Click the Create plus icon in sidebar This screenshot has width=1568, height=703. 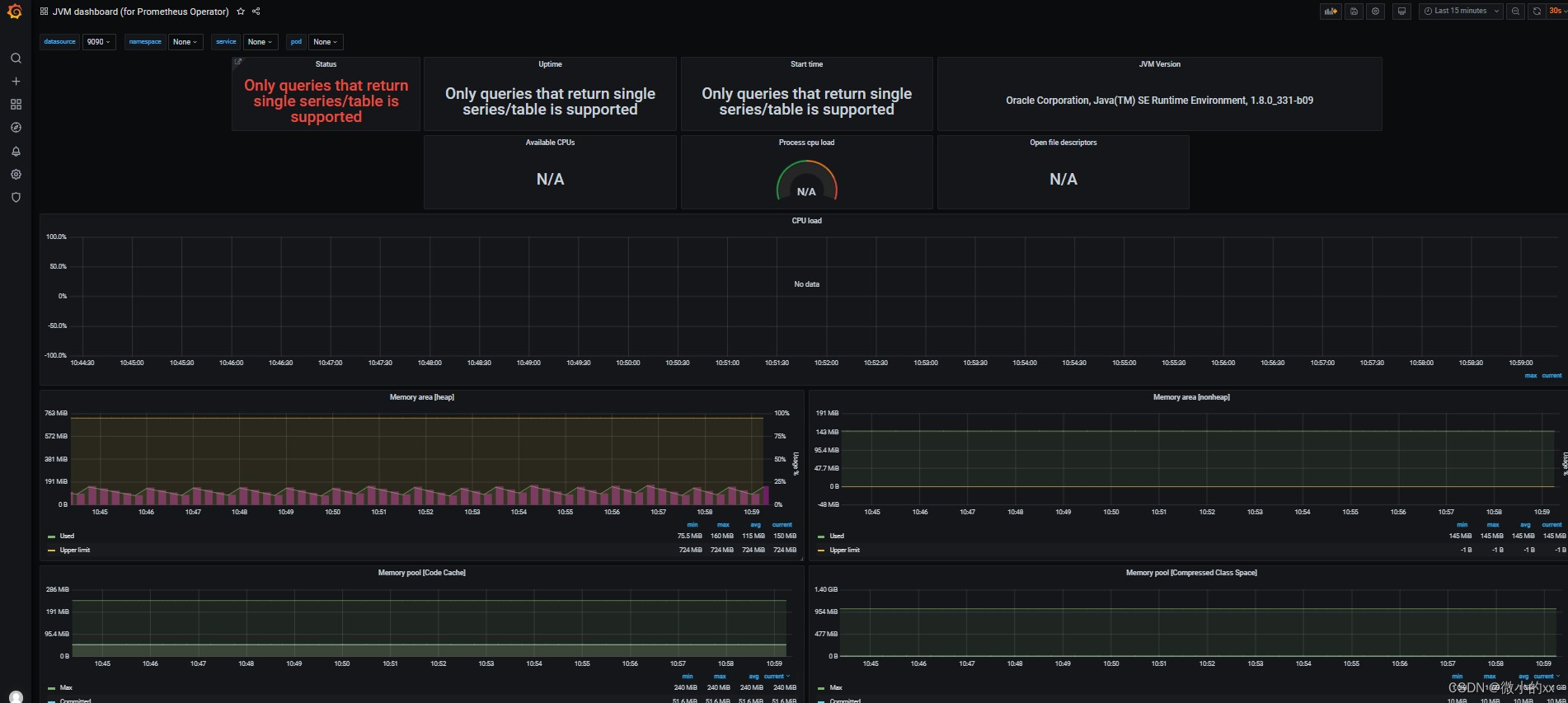click(x=16, y=82)
